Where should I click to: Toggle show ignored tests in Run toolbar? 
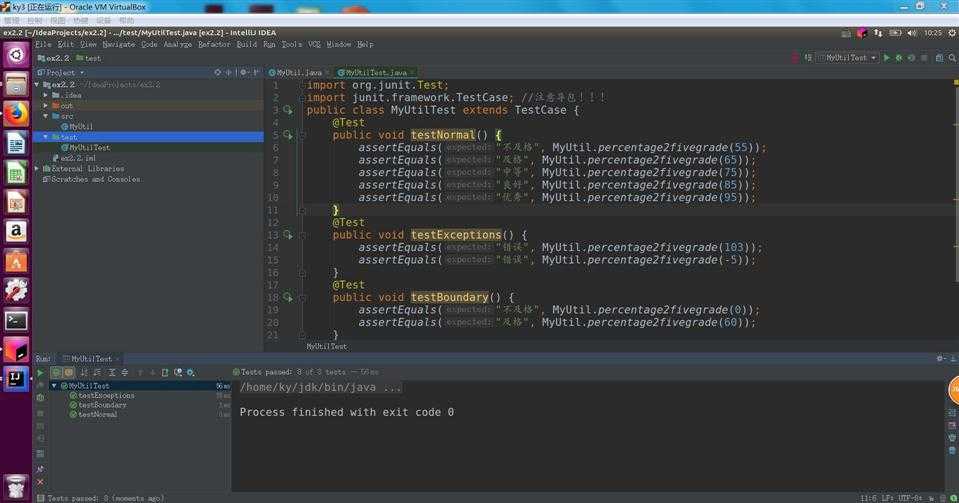(x=69, y=372)
